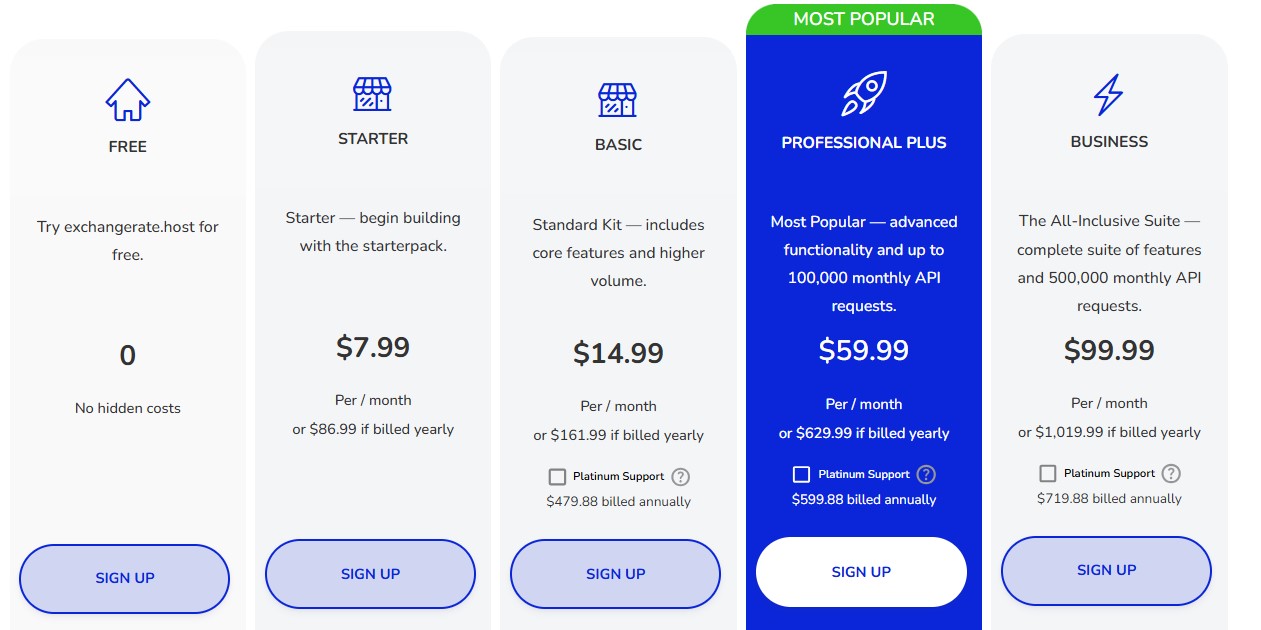Click the Most Popular green badge
The width and height of the screenshot is (1261, 630).
[863, 19]
